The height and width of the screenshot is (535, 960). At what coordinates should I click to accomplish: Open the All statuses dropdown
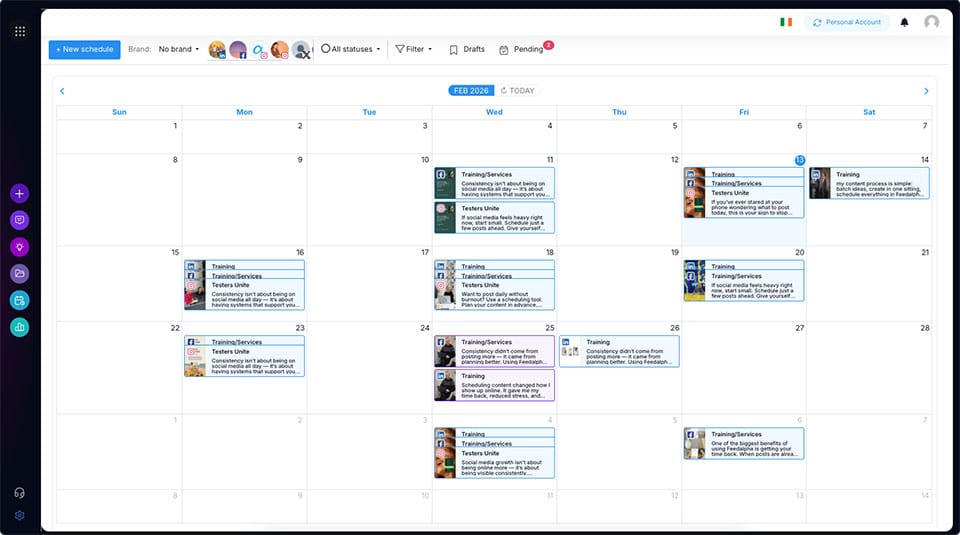click(351, 49)
